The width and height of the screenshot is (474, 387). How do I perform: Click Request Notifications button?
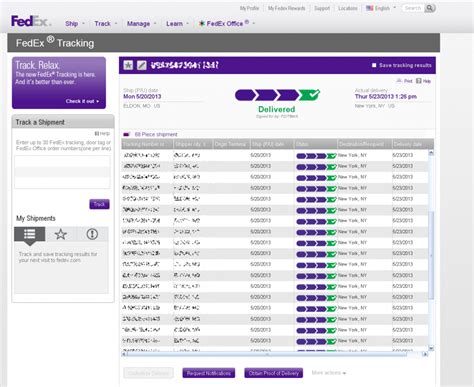coord(209,373)
